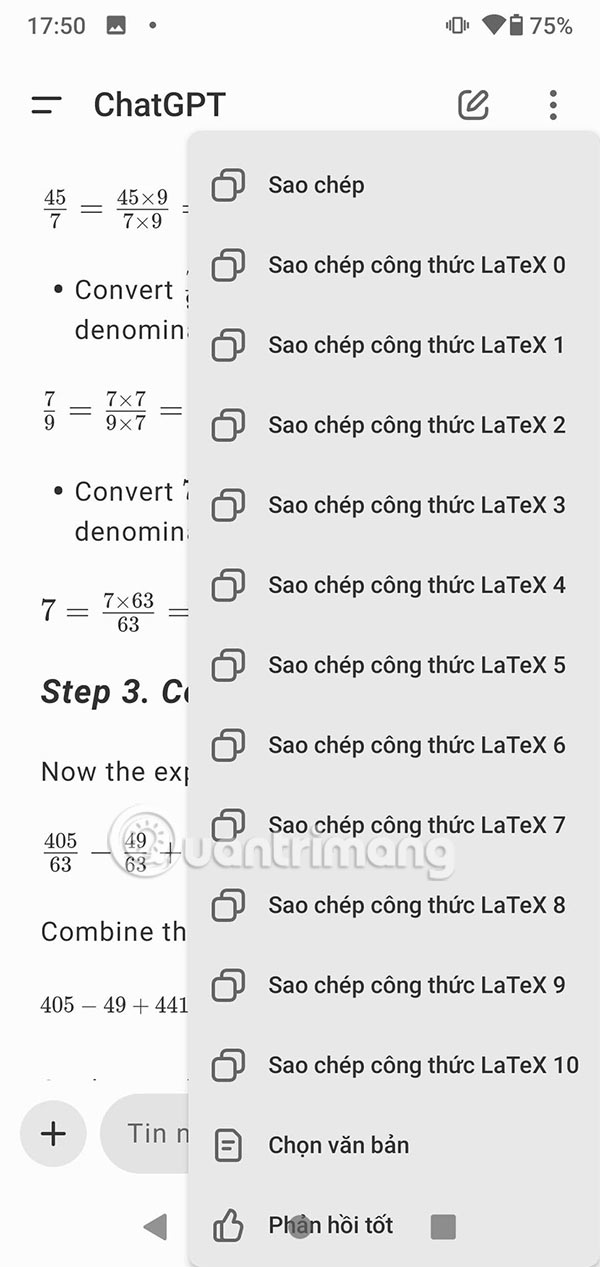
Task: Tap the plus attachment button
Action: click(x=51, y=1134)
